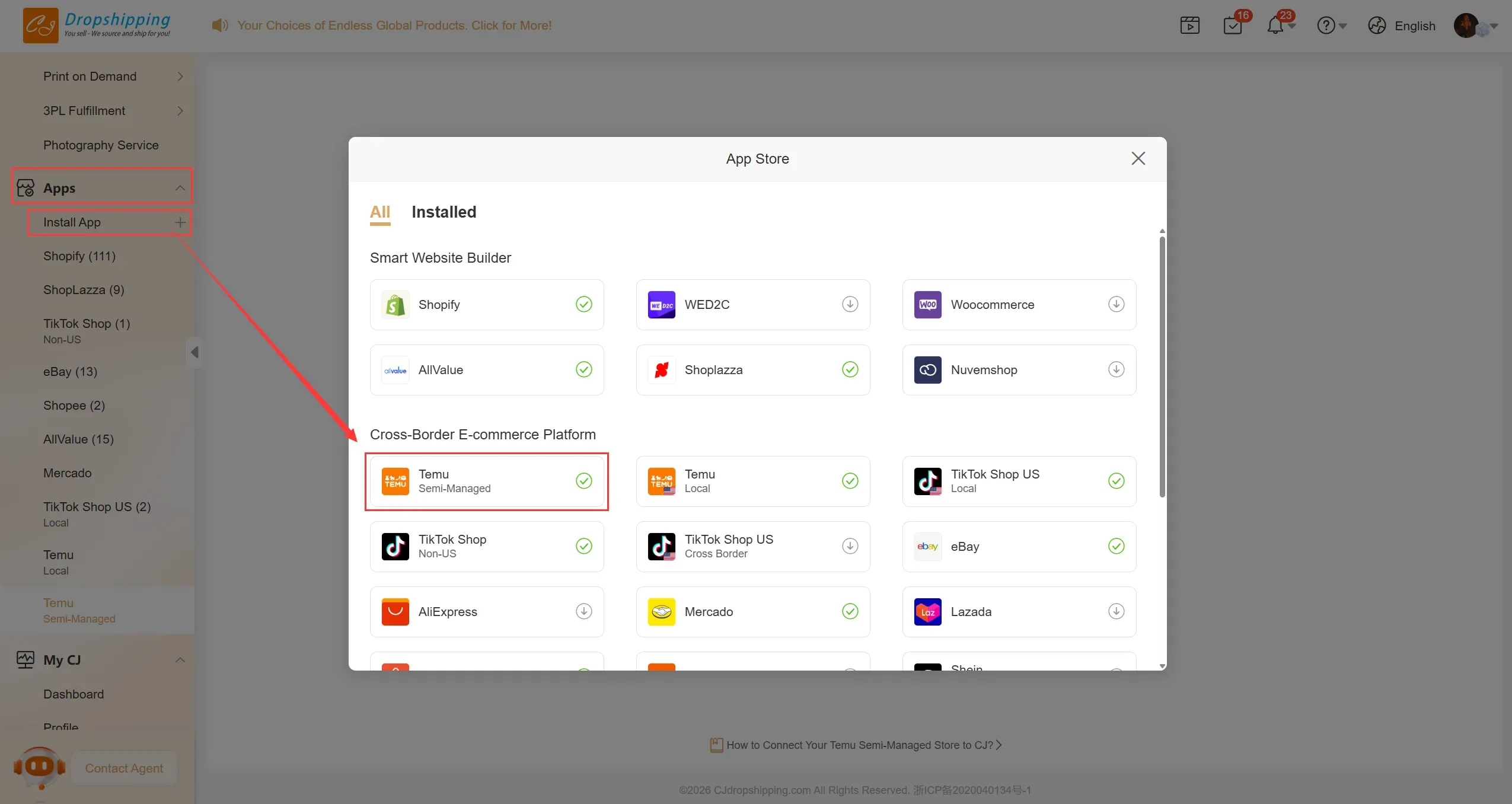Click WED2C download install indicator

point(850,304)
